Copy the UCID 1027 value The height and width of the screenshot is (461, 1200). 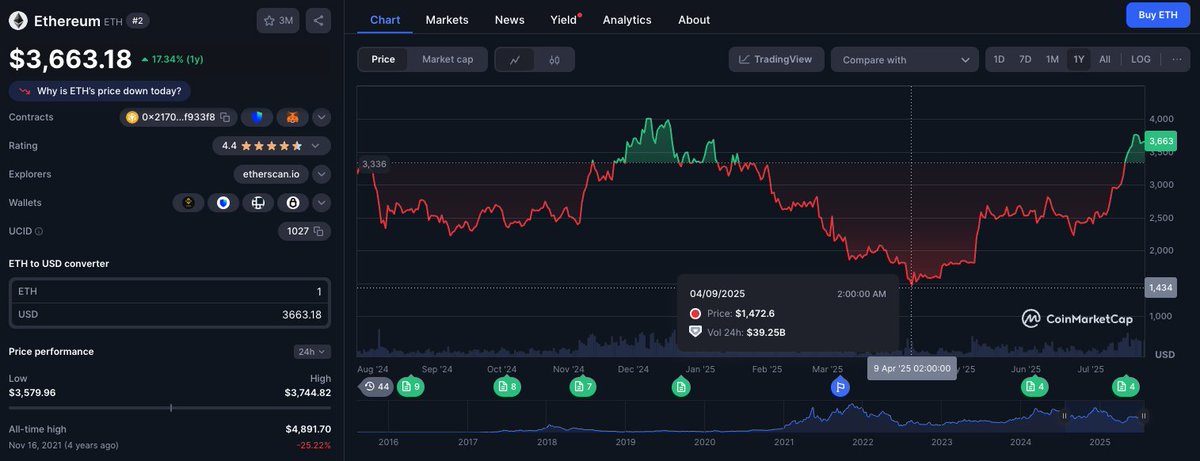coord(319,231)
